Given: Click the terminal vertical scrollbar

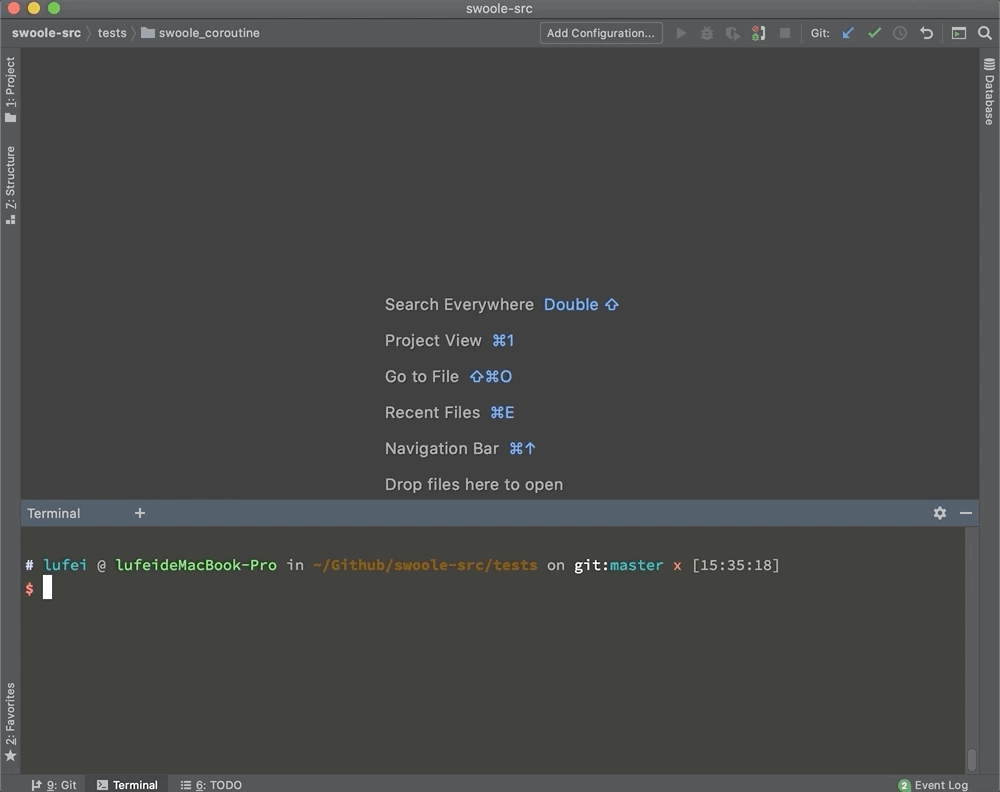Looking at the screenshot, I should click(x=971, y=760).
